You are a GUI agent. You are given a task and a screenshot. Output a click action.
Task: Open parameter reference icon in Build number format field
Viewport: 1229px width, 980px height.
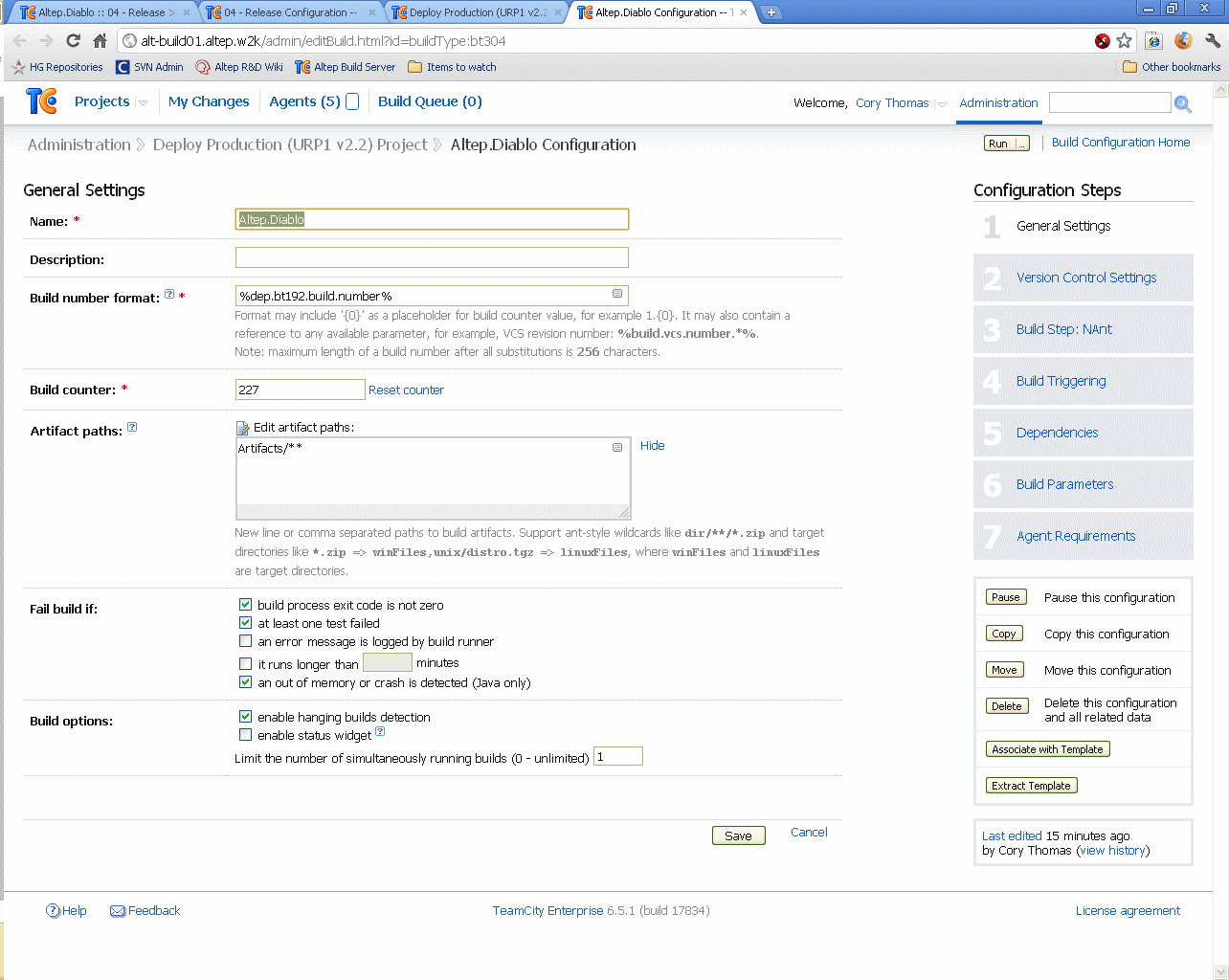pos(617,296)
